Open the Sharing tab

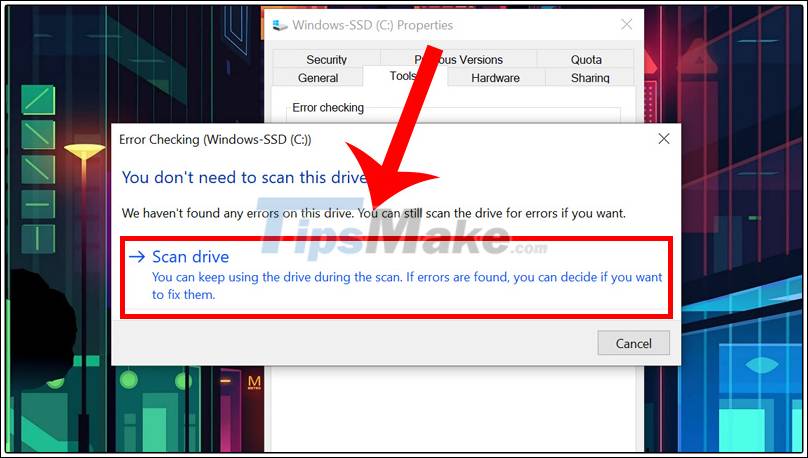pos(590,78)
